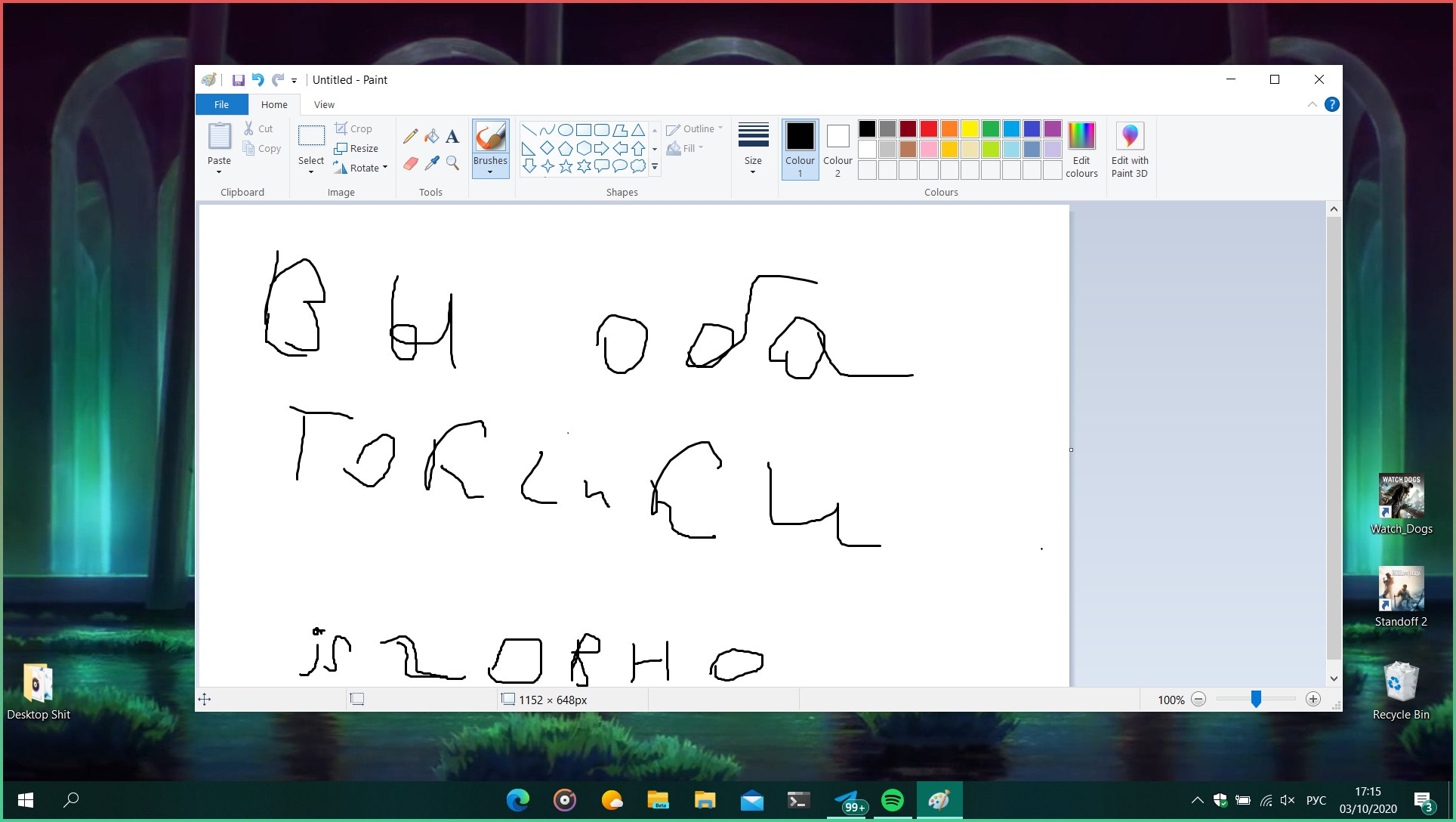The height and width of the screenshot is (822, 1456).
Task: Choose the Down arrow shape
Action: point(529,166)
